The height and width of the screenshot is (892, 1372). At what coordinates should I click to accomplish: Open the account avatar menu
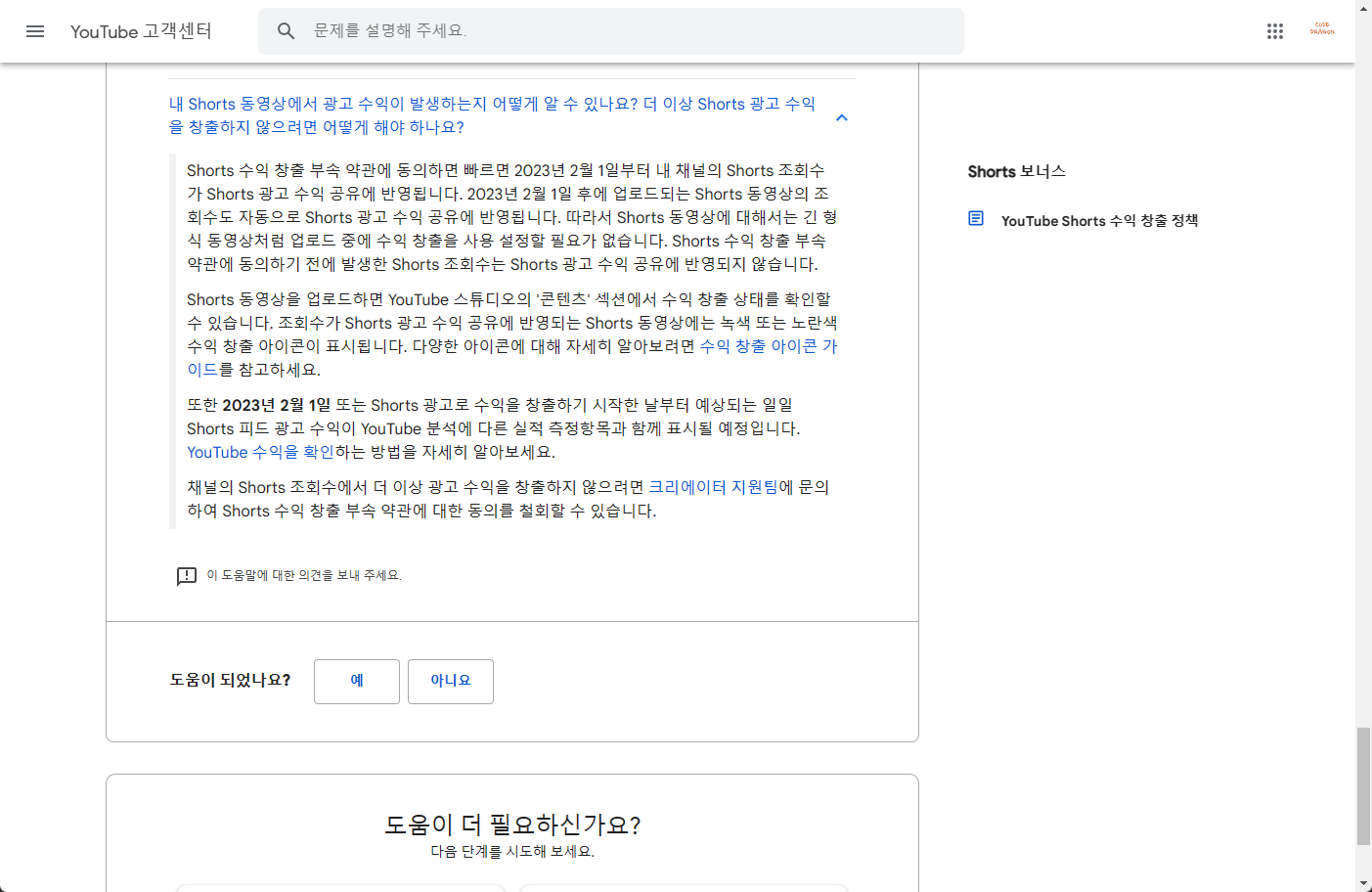(1322, 31)
